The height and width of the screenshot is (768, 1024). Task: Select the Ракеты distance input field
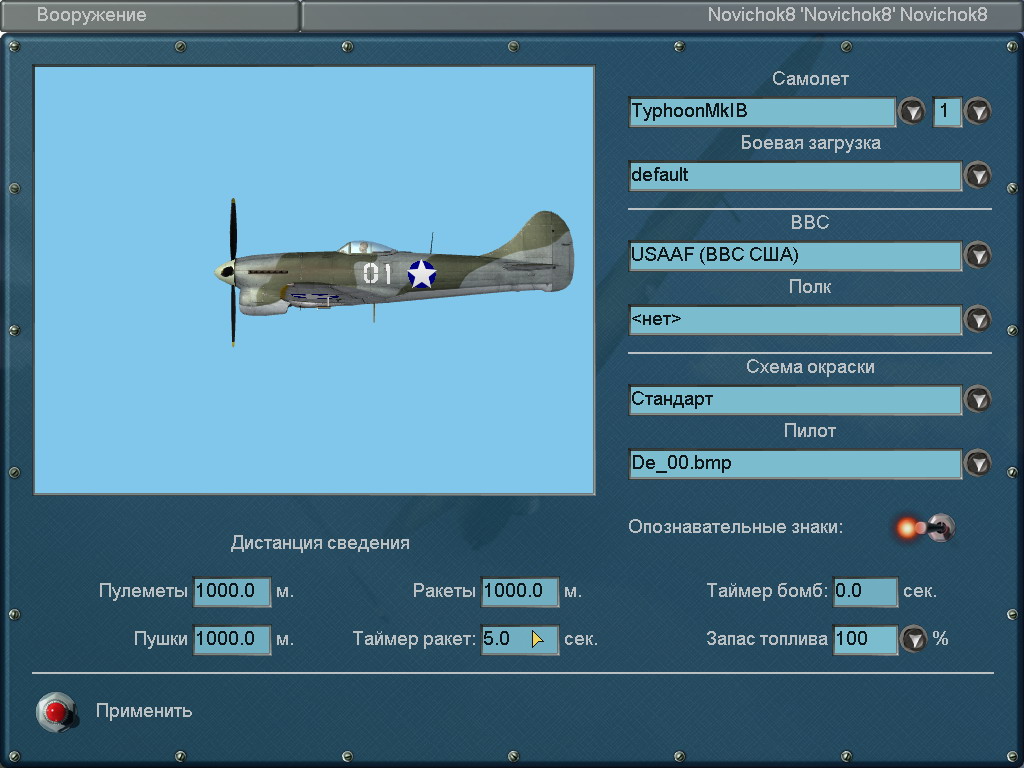[x=519, y=591]
